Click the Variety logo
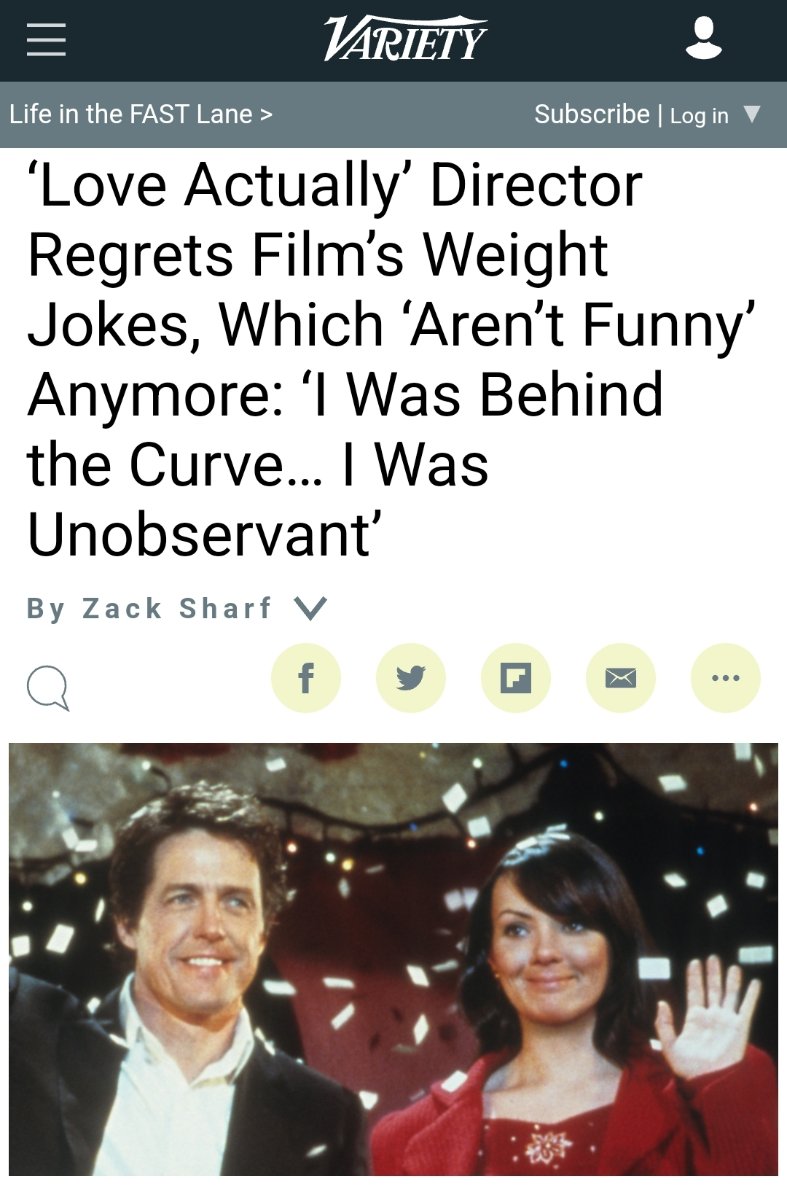The width and height of the screenshot is (787, 1200). 406,39
